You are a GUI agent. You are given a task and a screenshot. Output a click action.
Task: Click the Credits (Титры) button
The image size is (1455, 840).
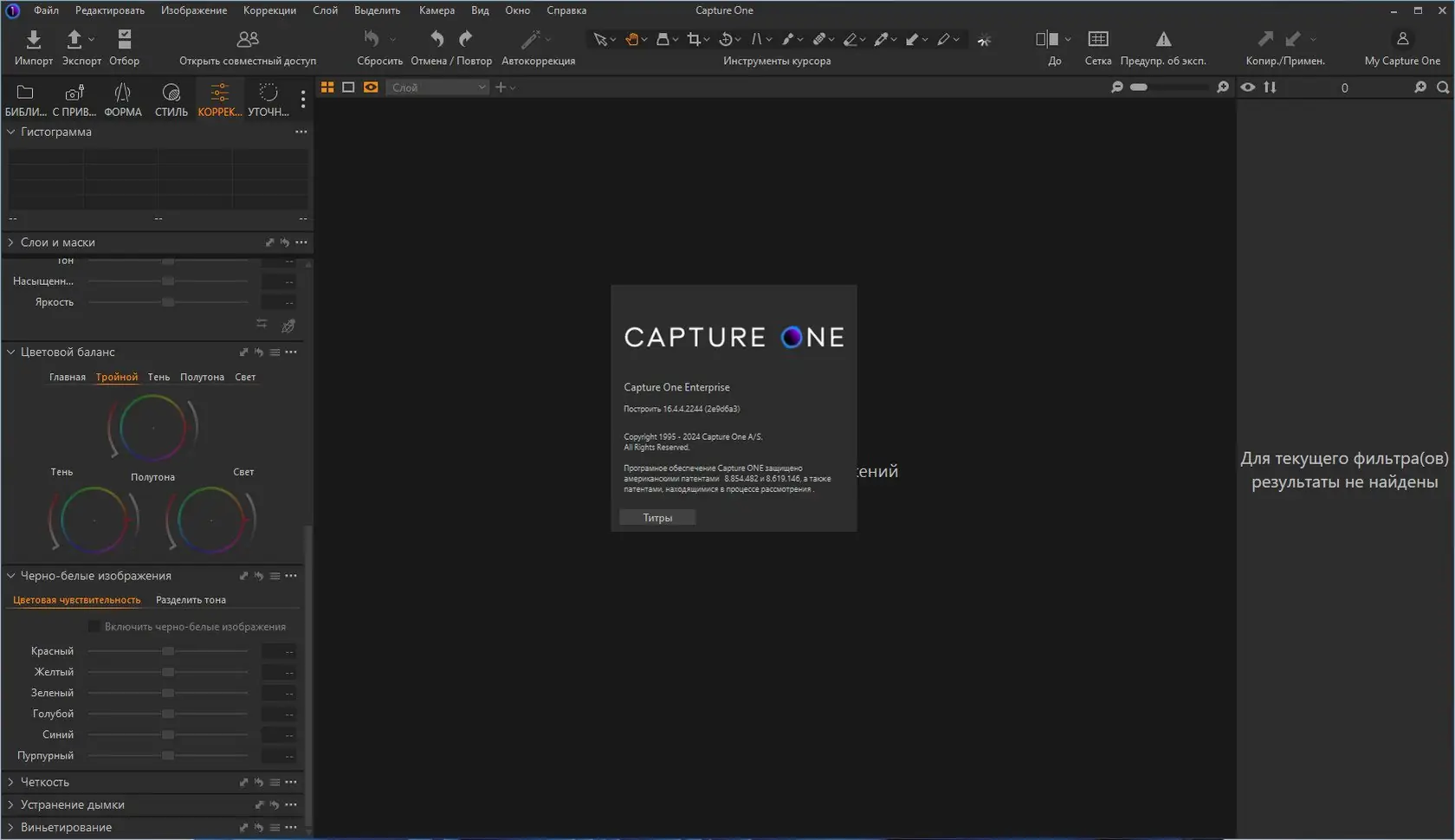point(657,518)
